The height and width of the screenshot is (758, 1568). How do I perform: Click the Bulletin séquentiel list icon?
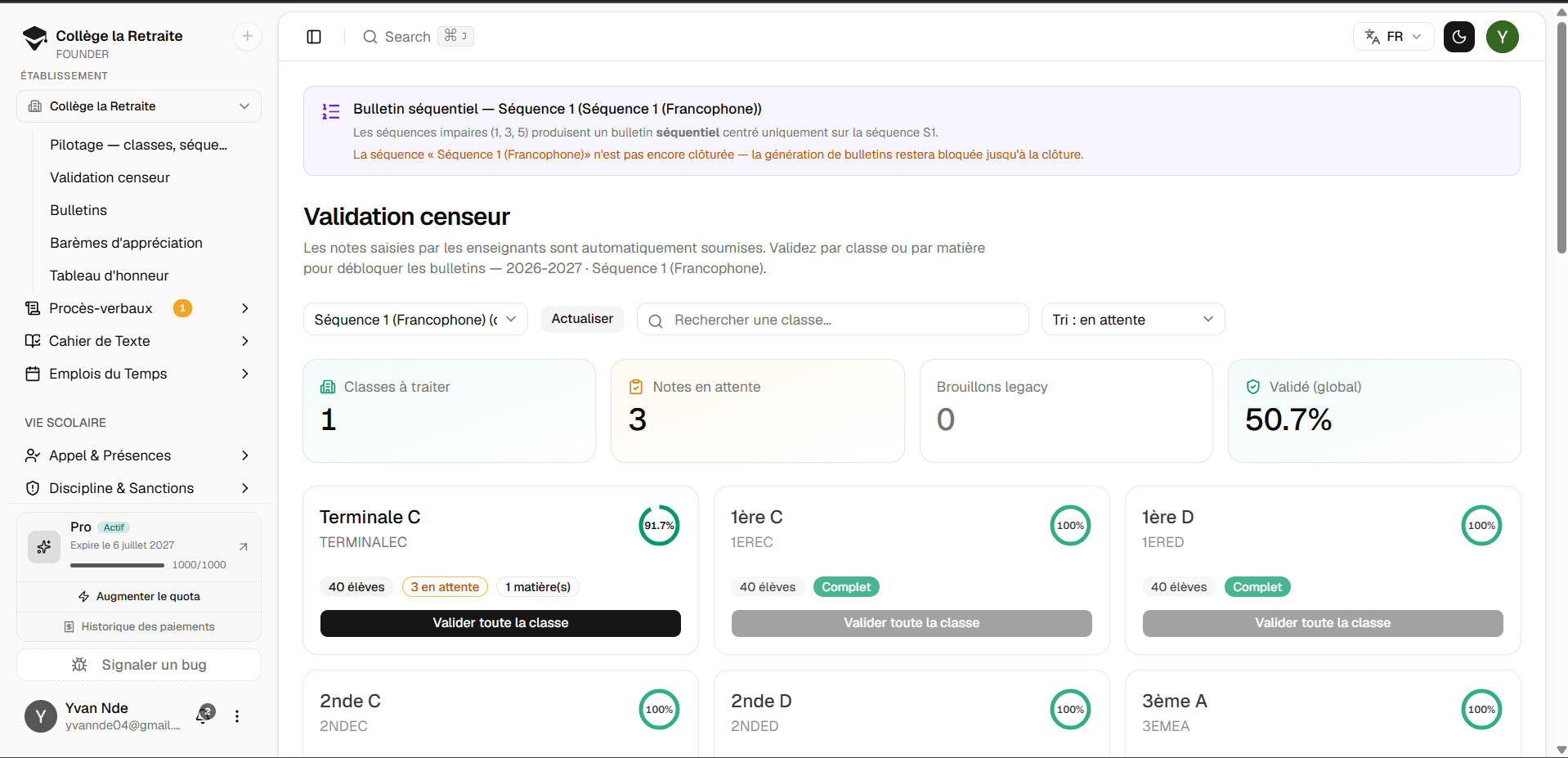(x=331, y=111)
